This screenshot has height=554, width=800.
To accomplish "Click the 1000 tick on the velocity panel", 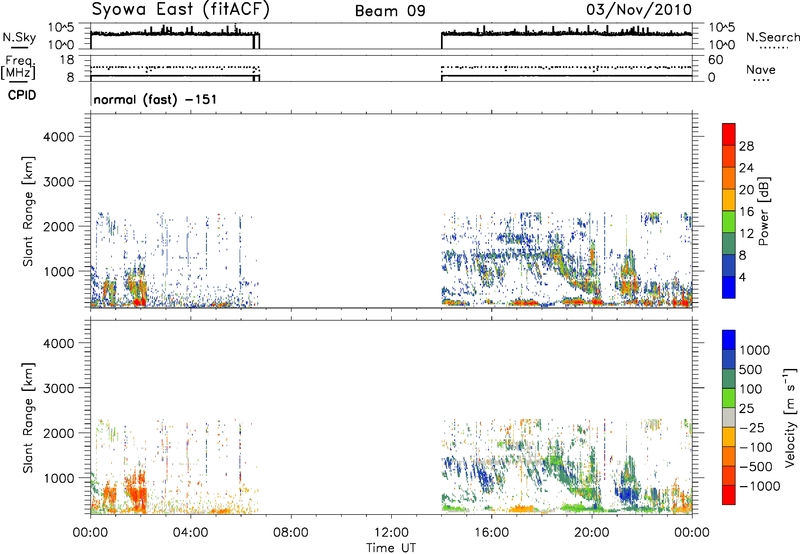I will [x=59, y=478].
